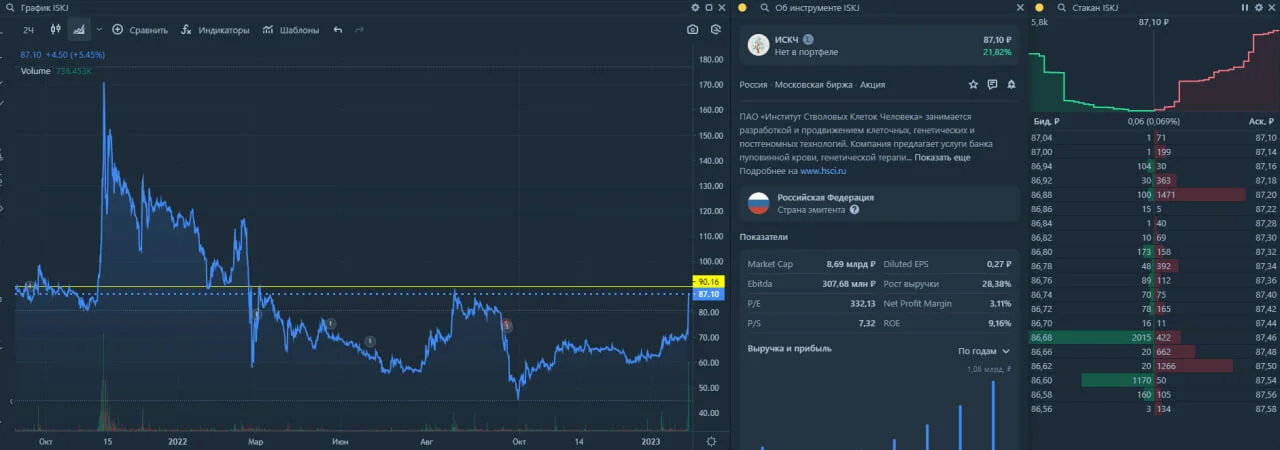This screenshot has height=450, width=1280.
Task: Select bid price 86,60 row with 1170 volume
Action: click(x=1092, y=381)
